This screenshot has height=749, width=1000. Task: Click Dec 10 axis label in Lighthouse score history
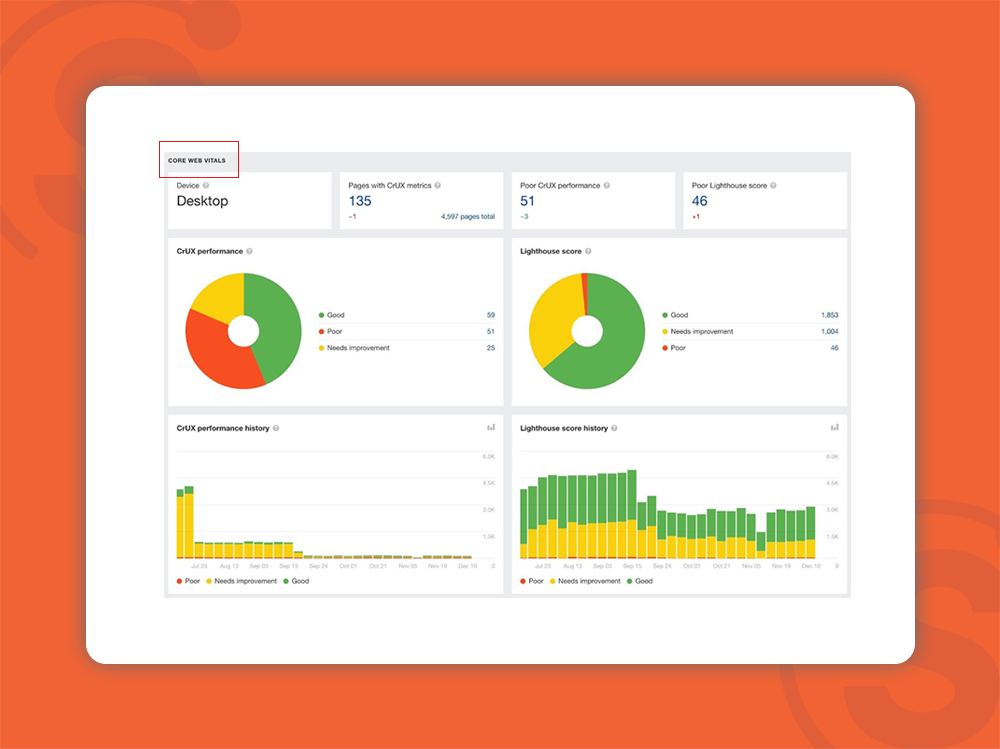[x=811, y=567]
